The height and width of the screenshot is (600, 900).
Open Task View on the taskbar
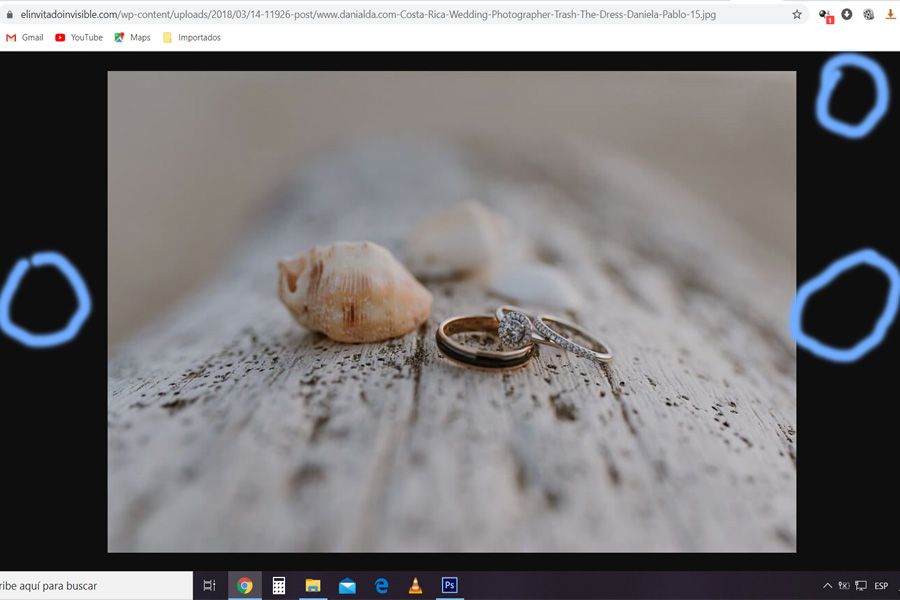point(210,586)
